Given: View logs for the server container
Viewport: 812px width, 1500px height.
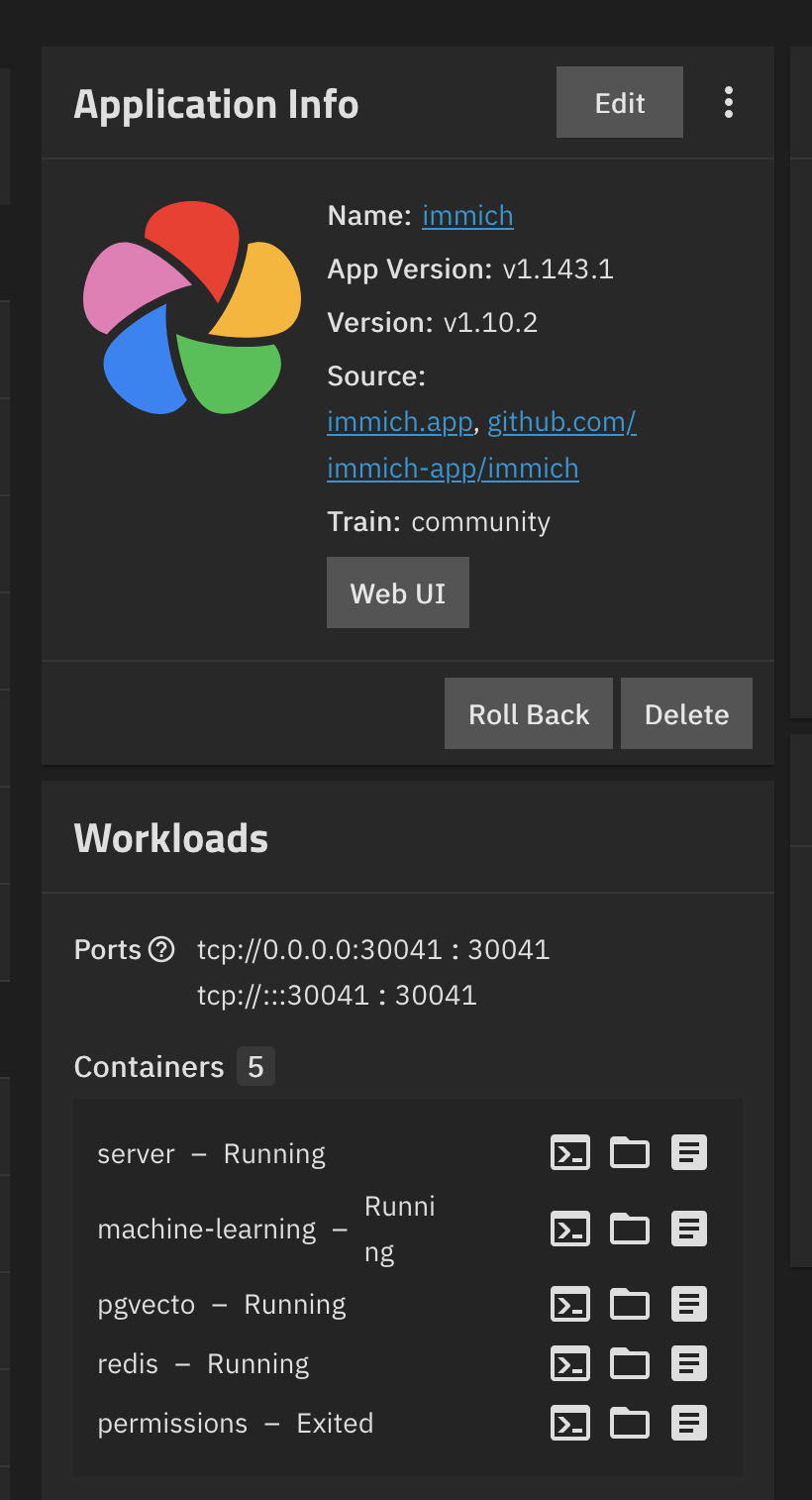Looking at the screenshot, I should pos(689,1152).
